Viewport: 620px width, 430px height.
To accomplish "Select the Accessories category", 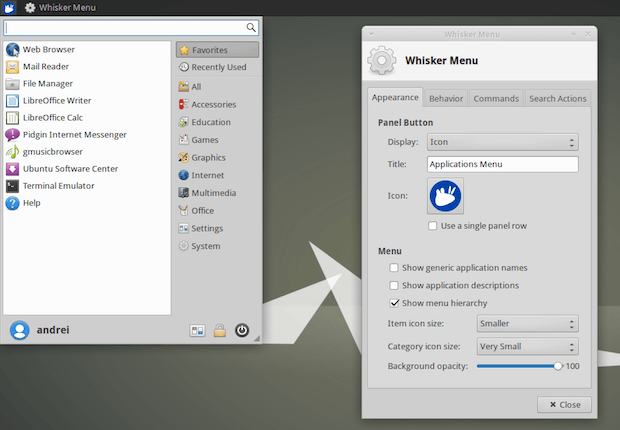I will [x=217, y=104].
